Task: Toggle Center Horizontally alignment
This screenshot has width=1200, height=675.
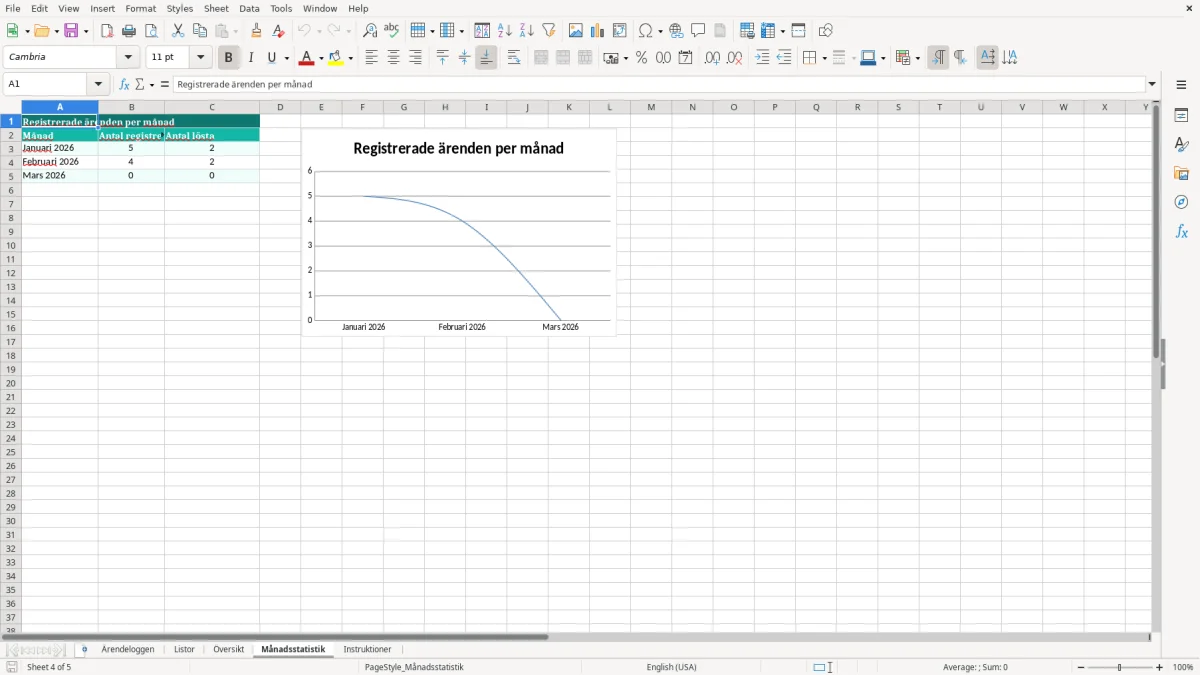Action: pyautogui.click(x=394, y=58)
